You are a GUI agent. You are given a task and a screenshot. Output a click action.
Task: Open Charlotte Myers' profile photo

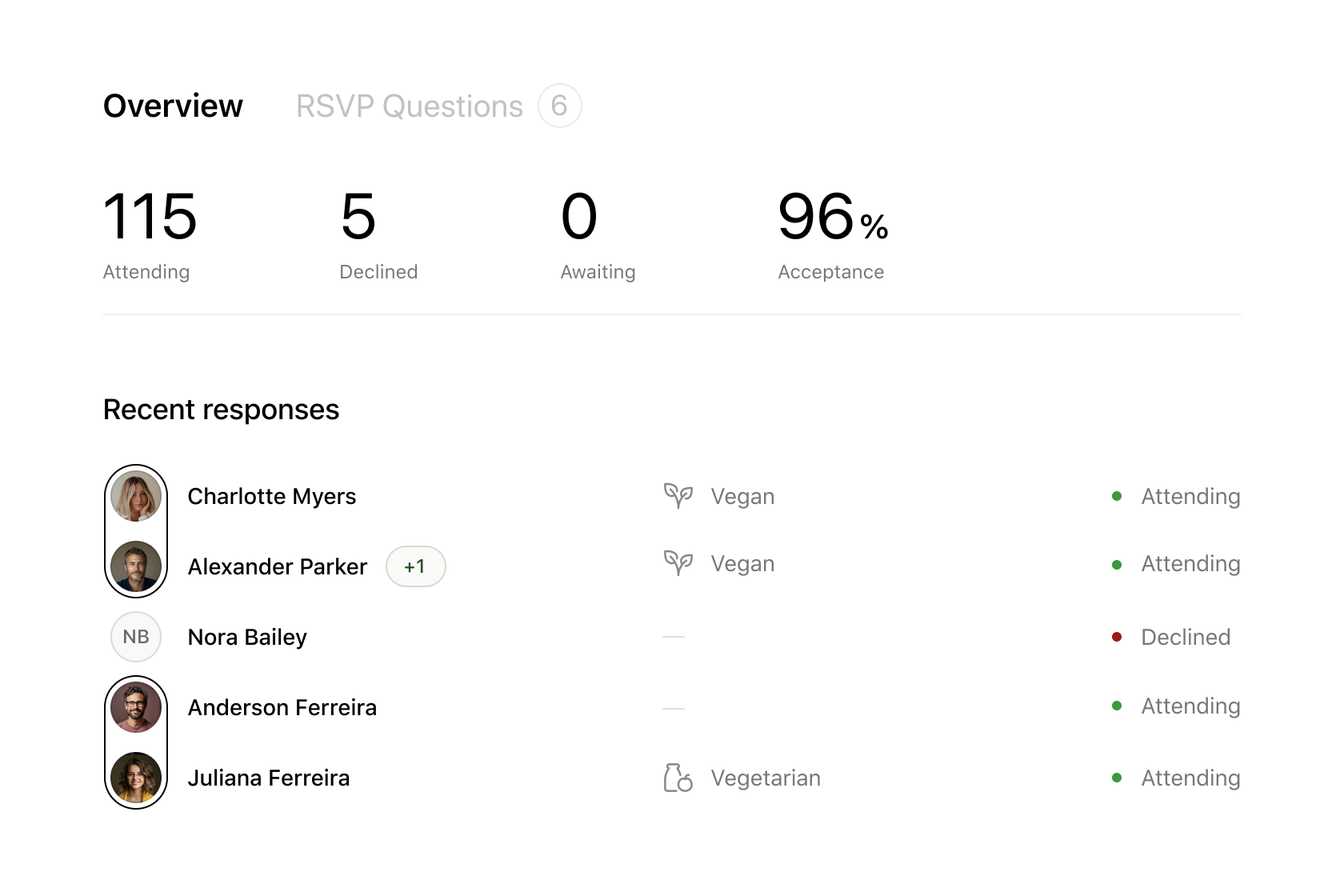136,496
